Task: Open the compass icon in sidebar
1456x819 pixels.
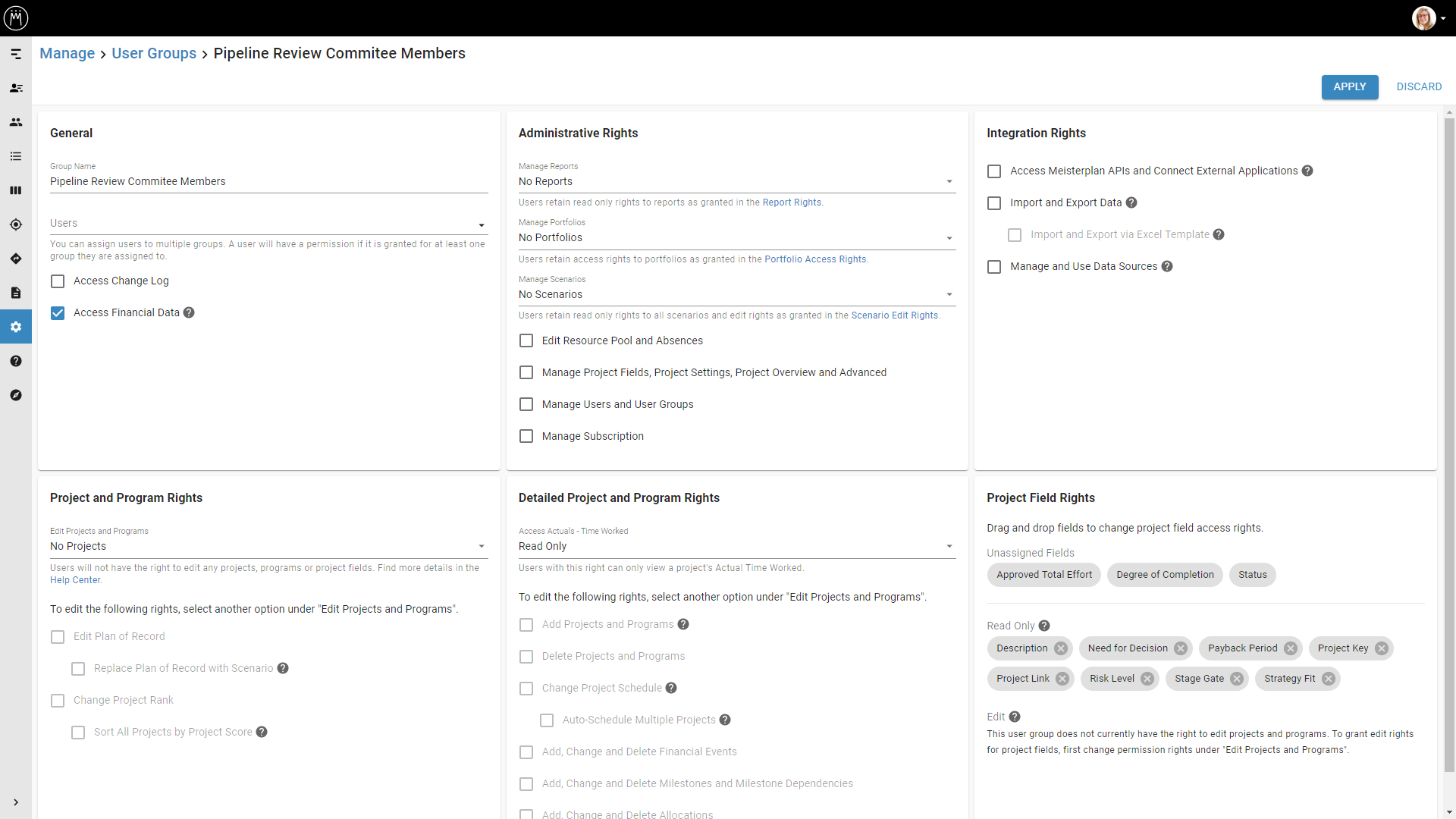Action: 16,395
